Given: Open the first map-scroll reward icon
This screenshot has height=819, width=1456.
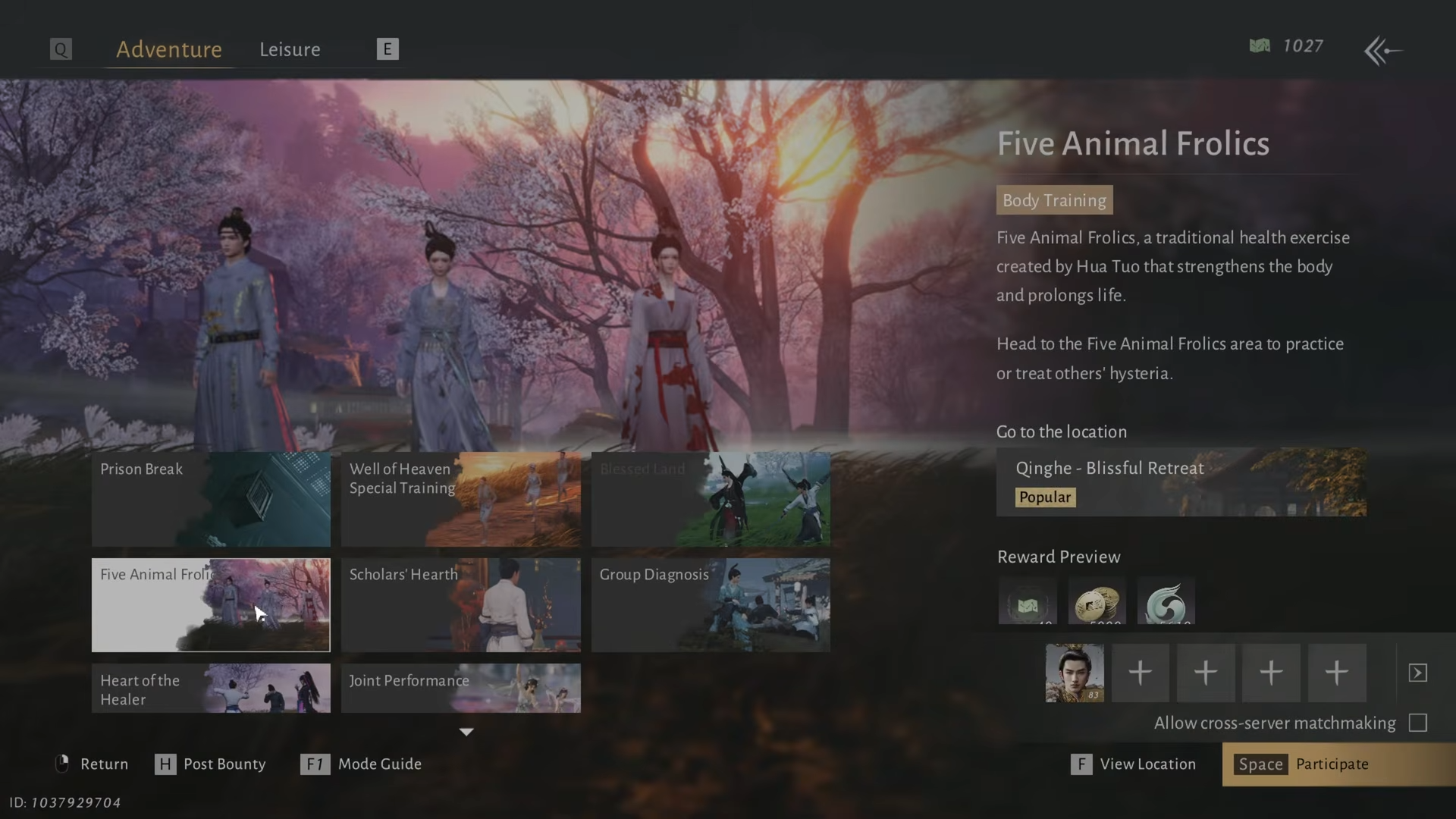Looking at the screenshot, I should point(1028,601).
